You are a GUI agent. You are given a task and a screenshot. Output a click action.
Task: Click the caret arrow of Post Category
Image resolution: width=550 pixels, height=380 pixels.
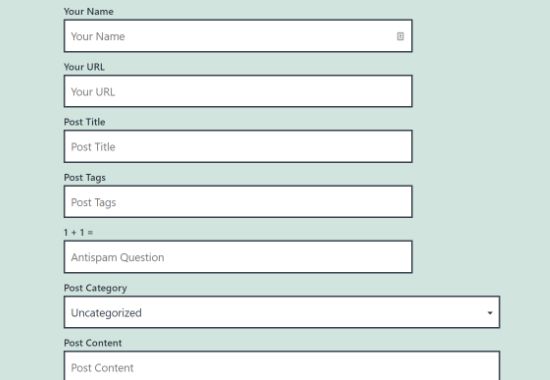pos(490,313)
